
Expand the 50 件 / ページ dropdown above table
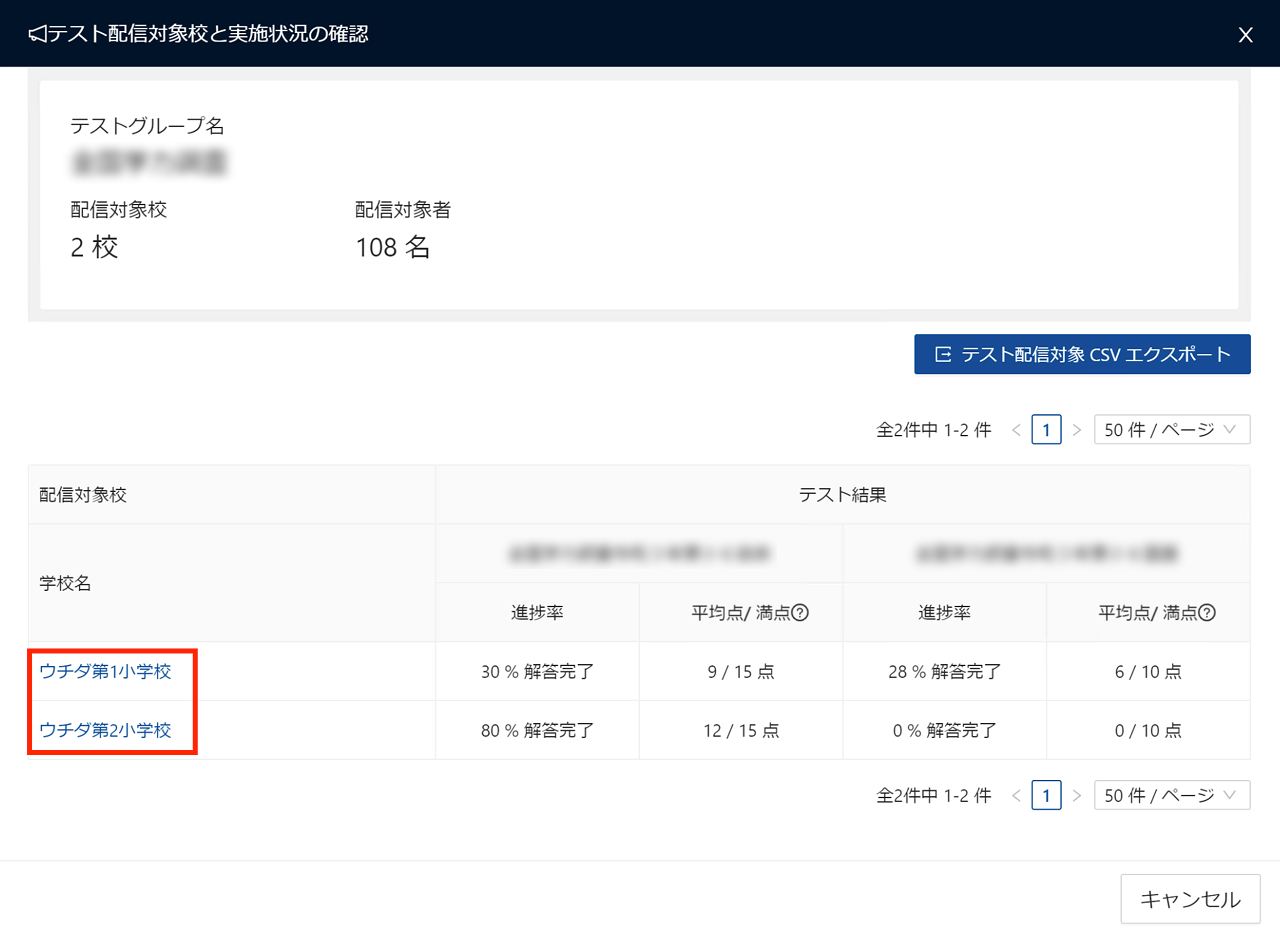click(x=1171, y=430)
